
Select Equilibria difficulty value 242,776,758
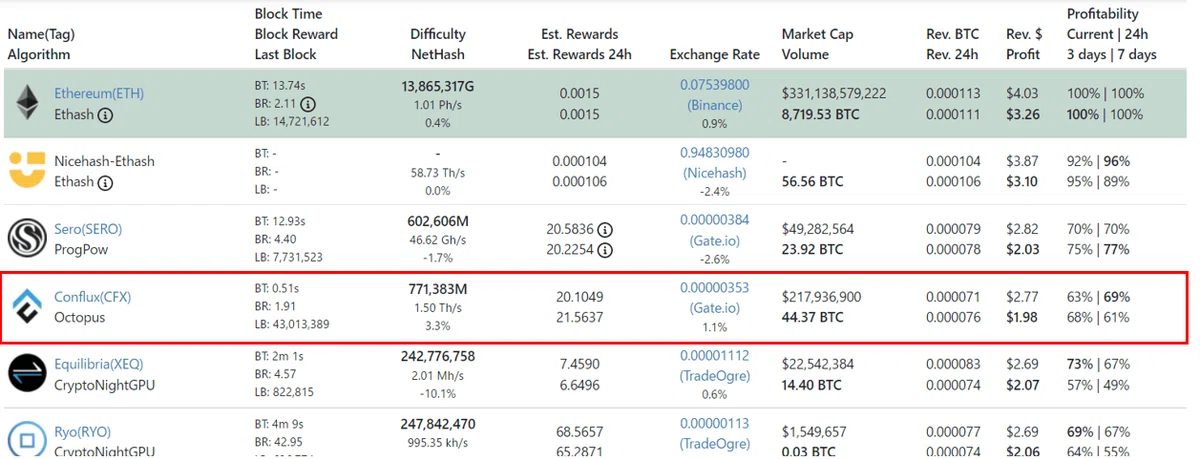[438, 358]
